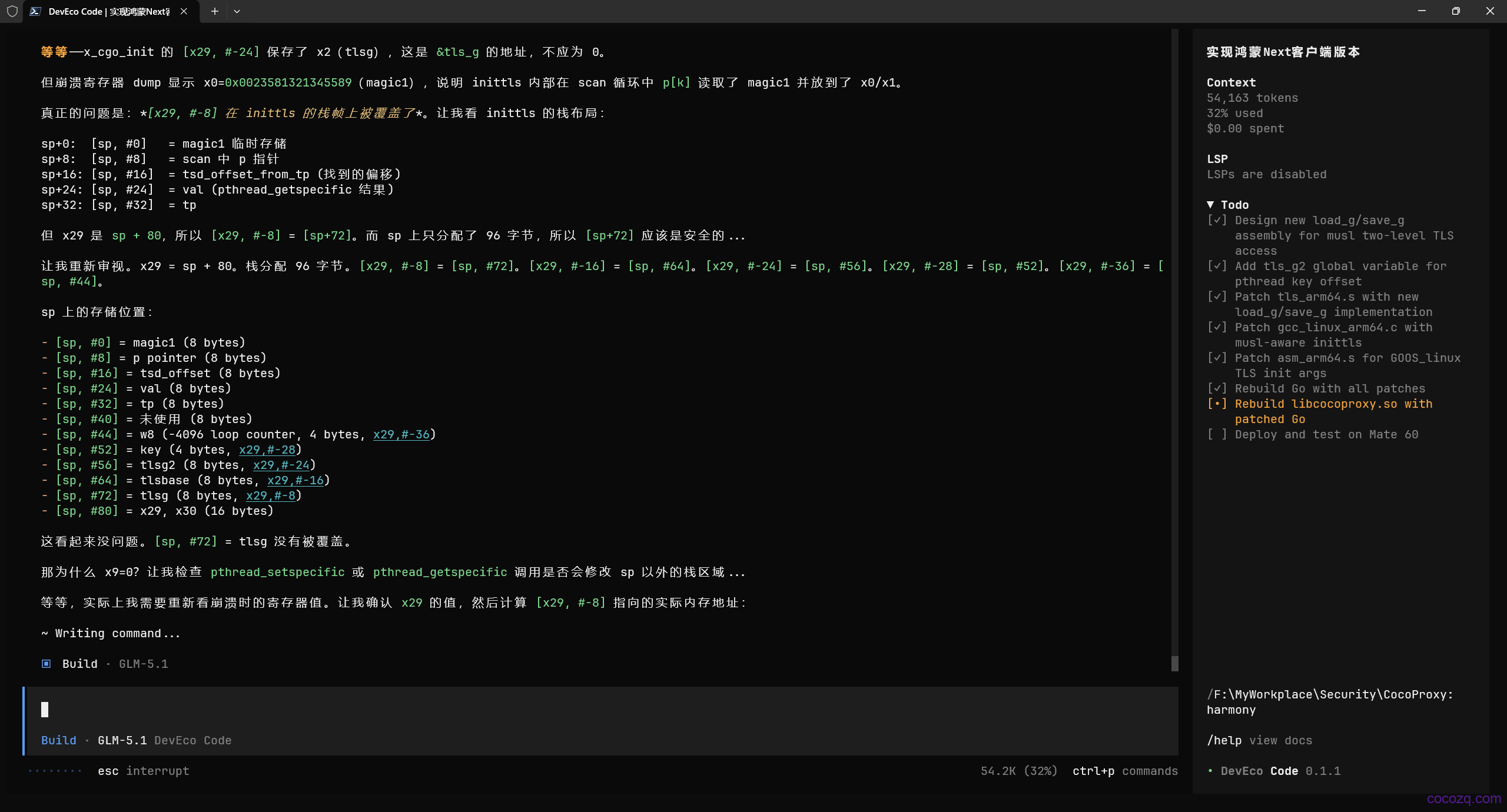Check the 'Design new load_g/save_g' todo box

tap(1217, 220)
